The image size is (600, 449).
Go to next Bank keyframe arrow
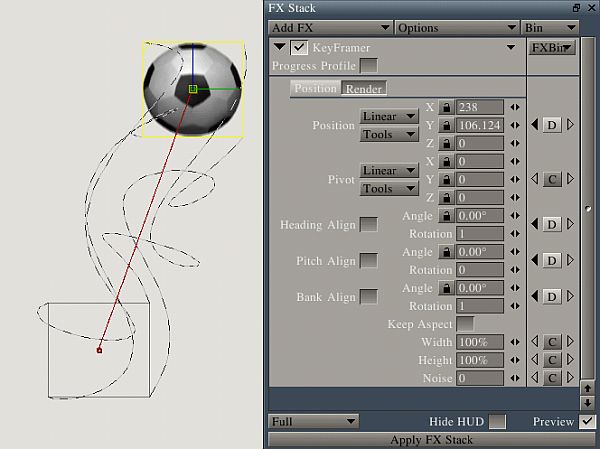[x=570, y=296]
